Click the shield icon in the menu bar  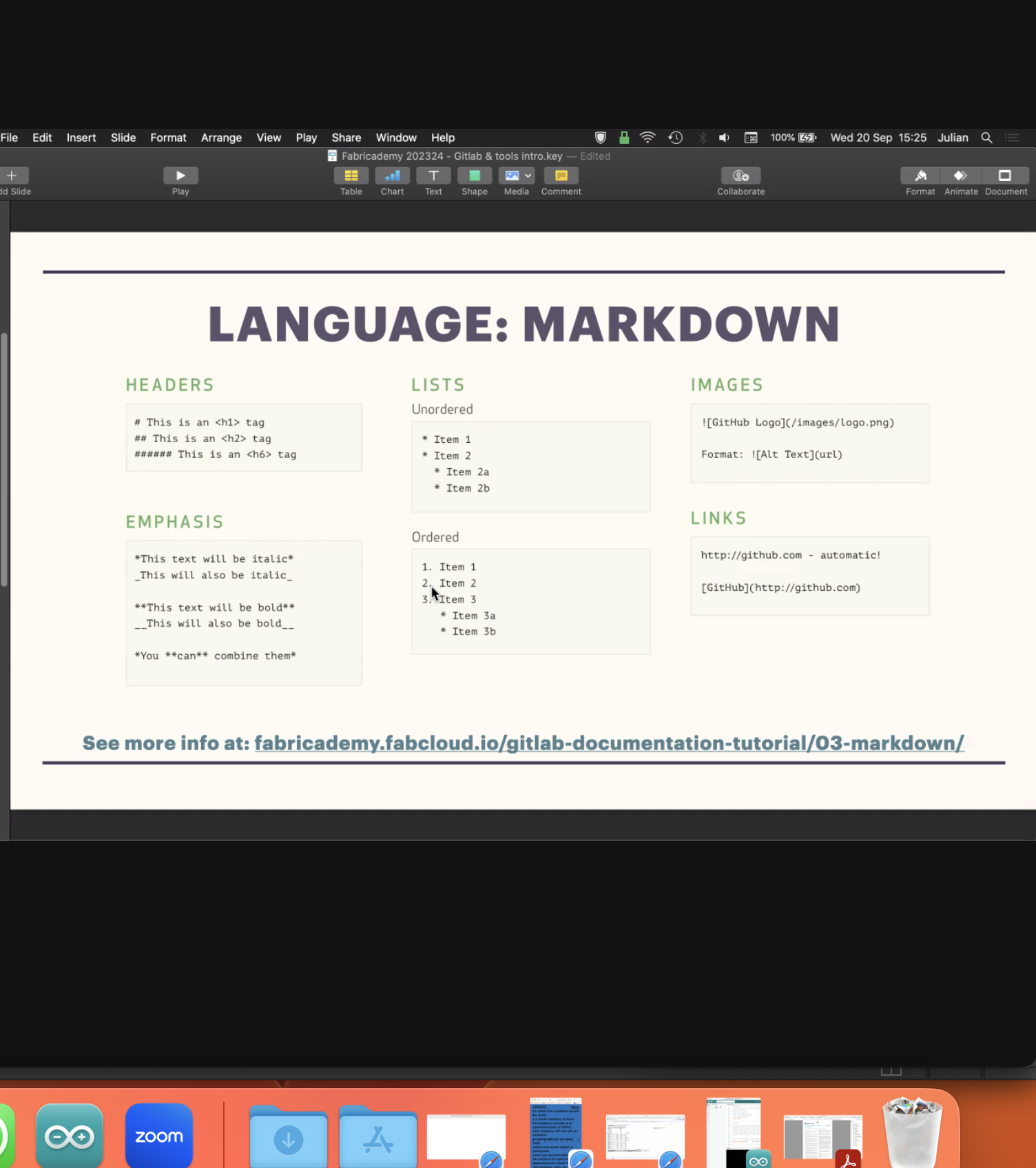(x=601, y=138)
